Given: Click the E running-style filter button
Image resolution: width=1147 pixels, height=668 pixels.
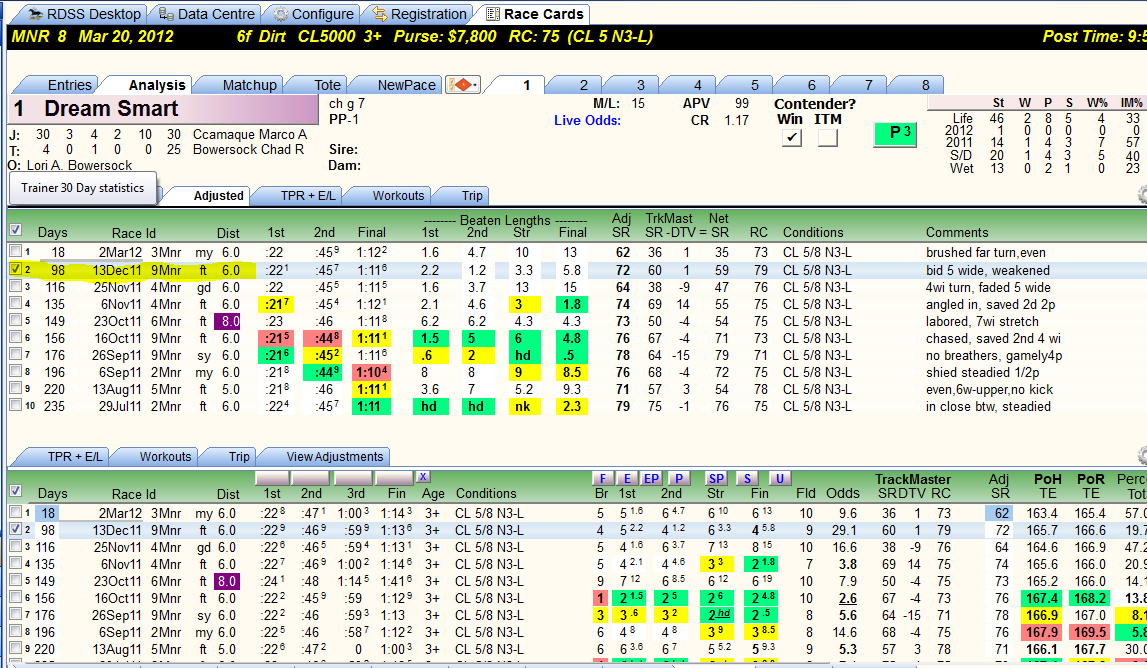Looking at the screenshot, I should point(627,479).
